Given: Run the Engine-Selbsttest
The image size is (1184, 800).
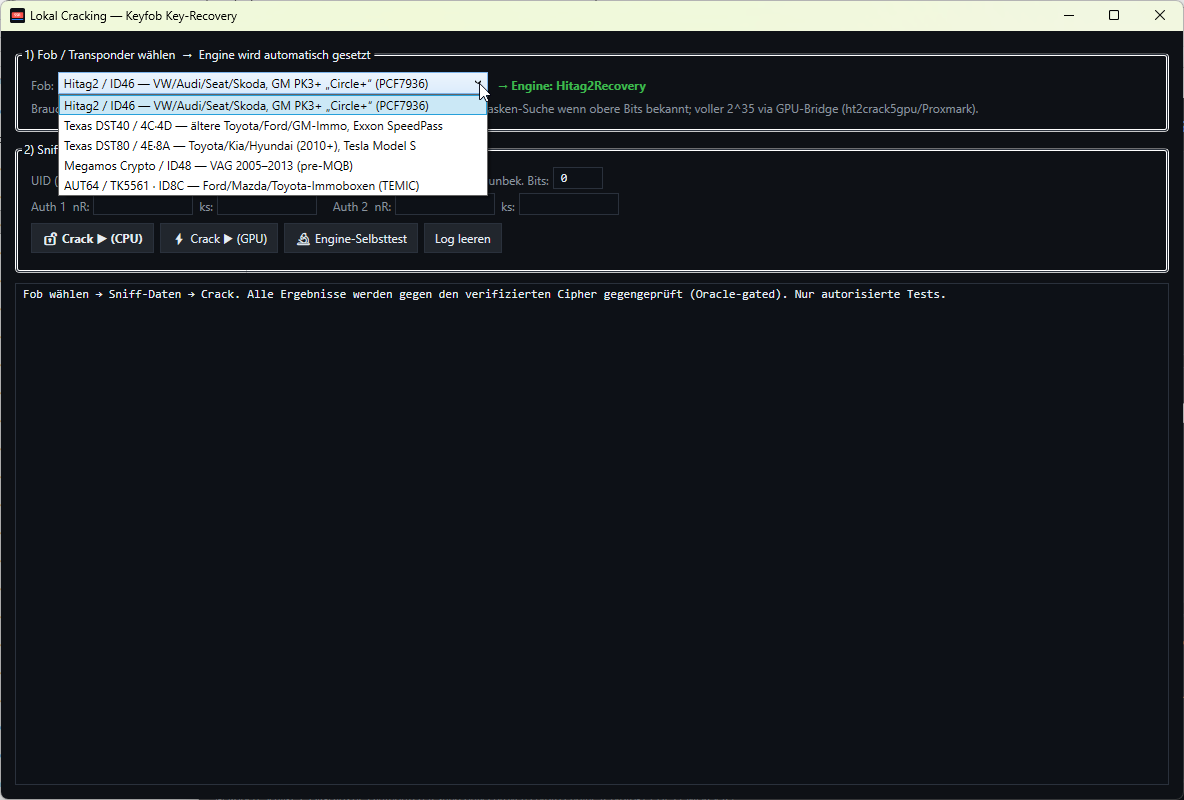Looking at the screenshot, I should [350, 239].
